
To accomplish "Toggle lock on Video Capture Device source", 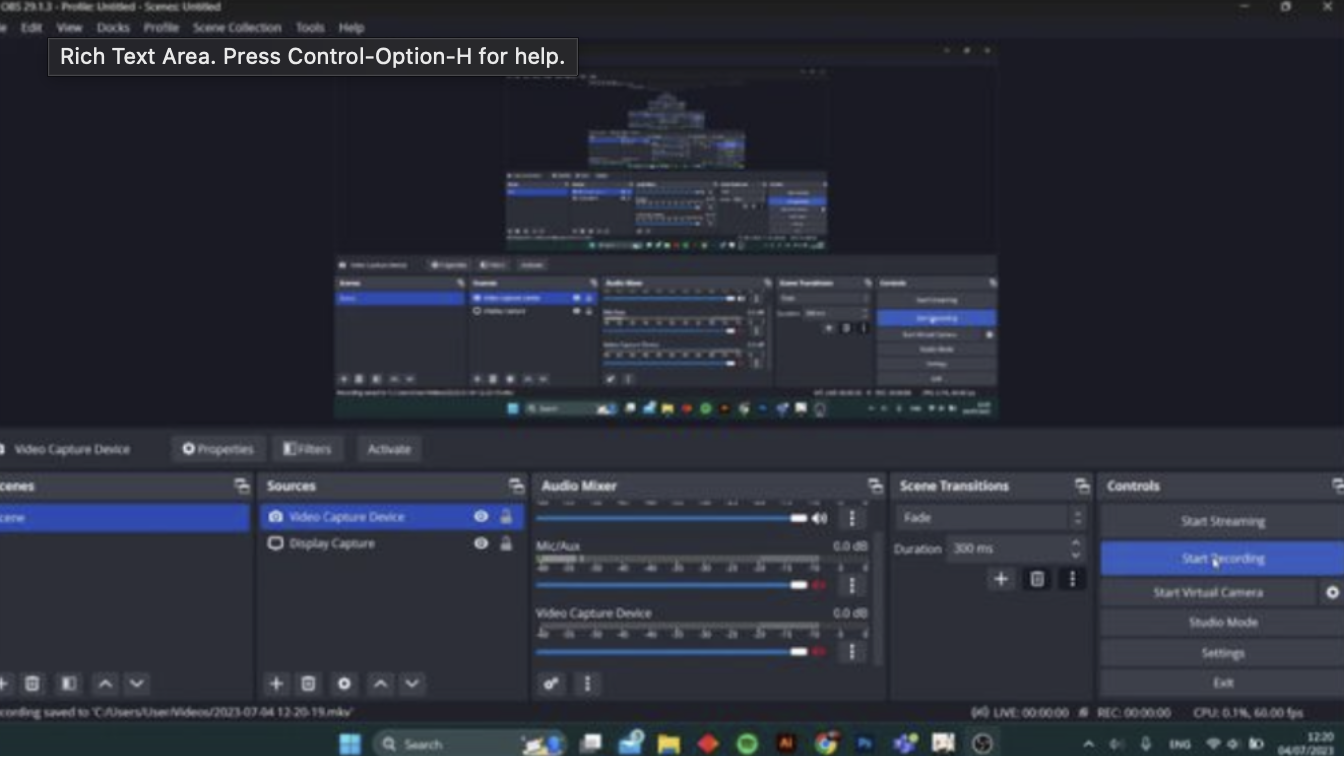I will pyautogui.click(x=506, y=517).
